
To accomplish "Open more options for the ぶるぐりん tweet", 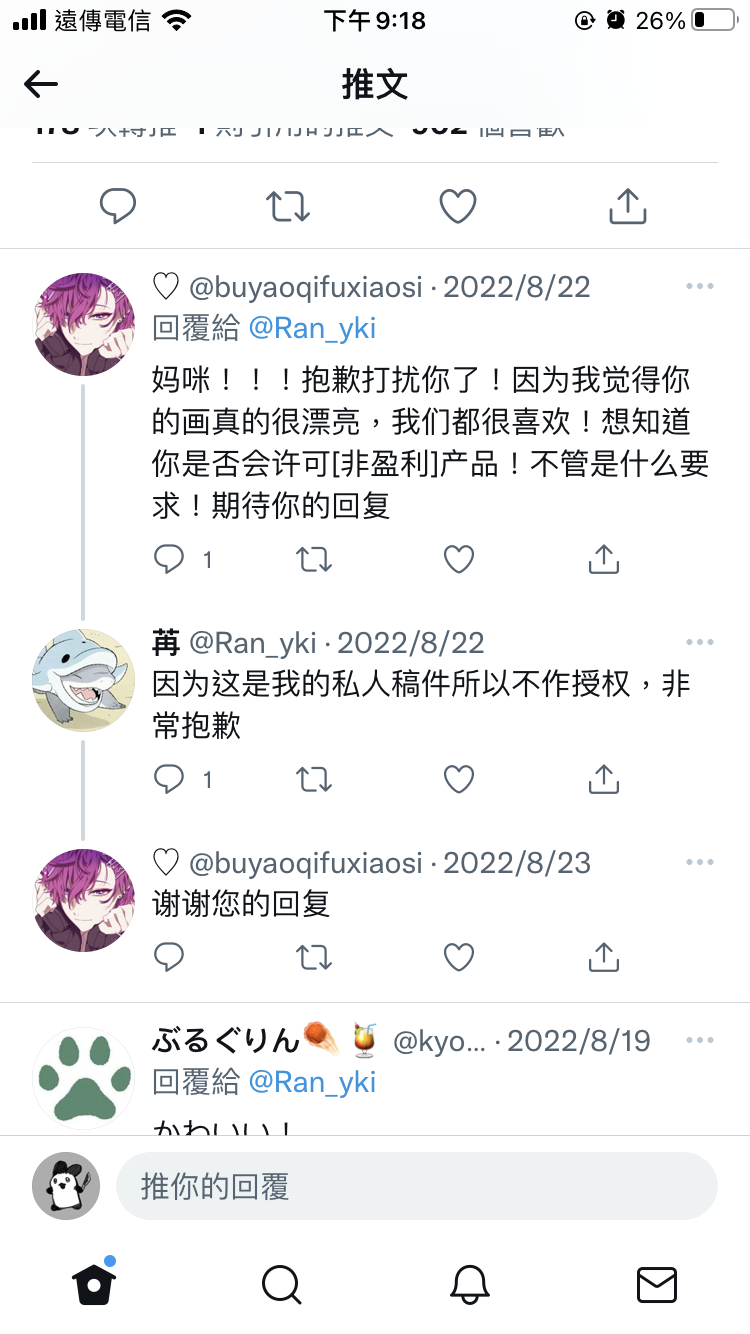I will point(700,1041).
